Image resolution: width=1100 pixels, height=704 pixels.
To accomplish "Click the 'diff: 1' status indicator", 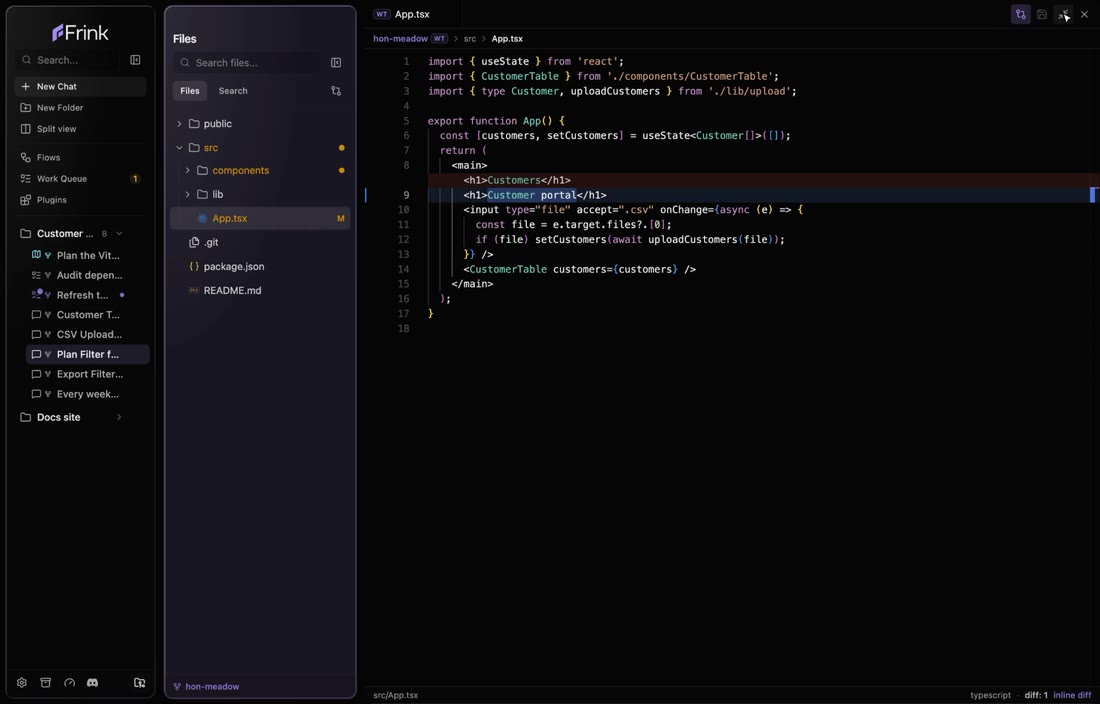I will [1036, 696].
